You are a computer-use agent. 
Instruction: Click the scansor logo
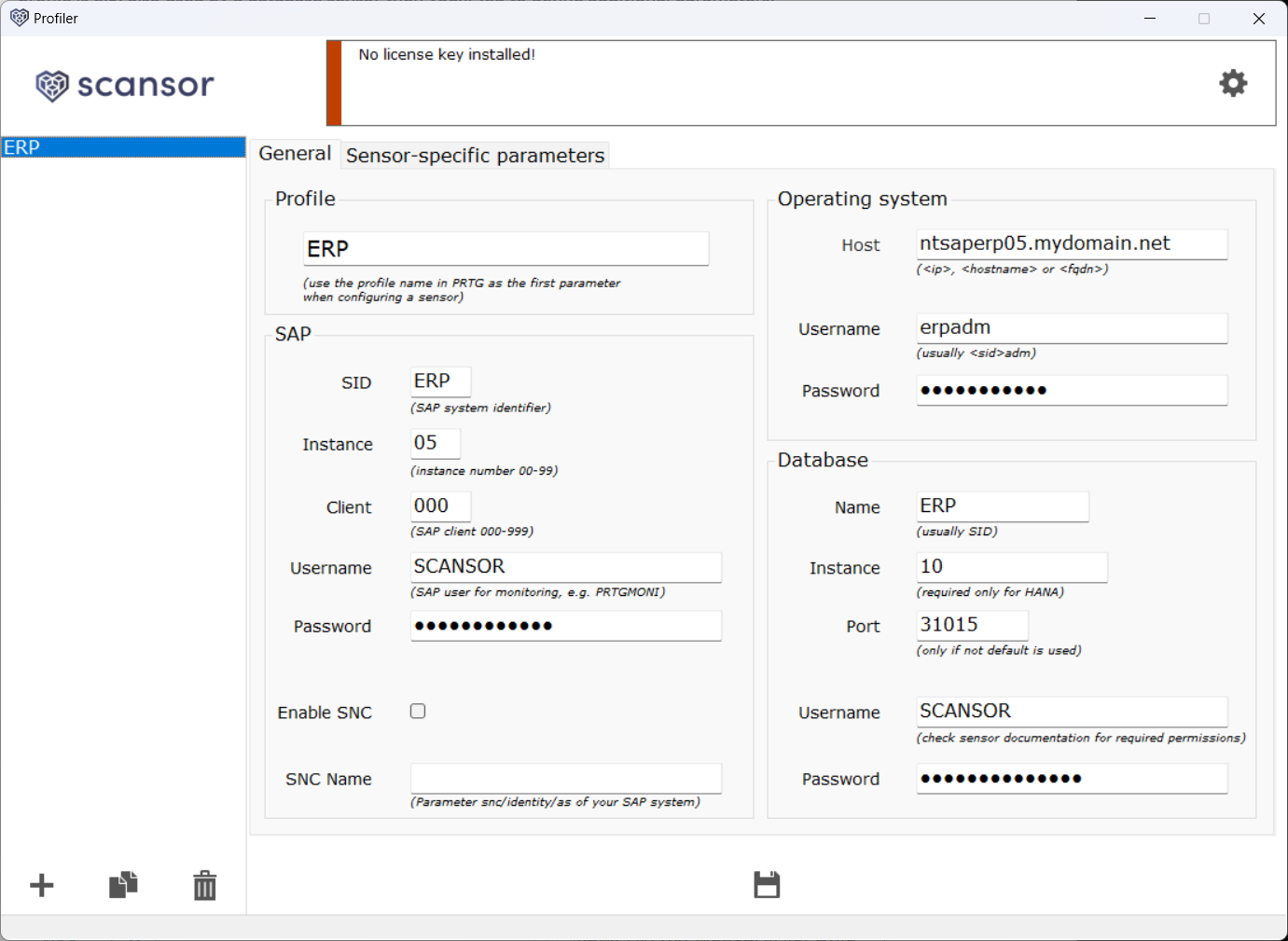(125, 85)
